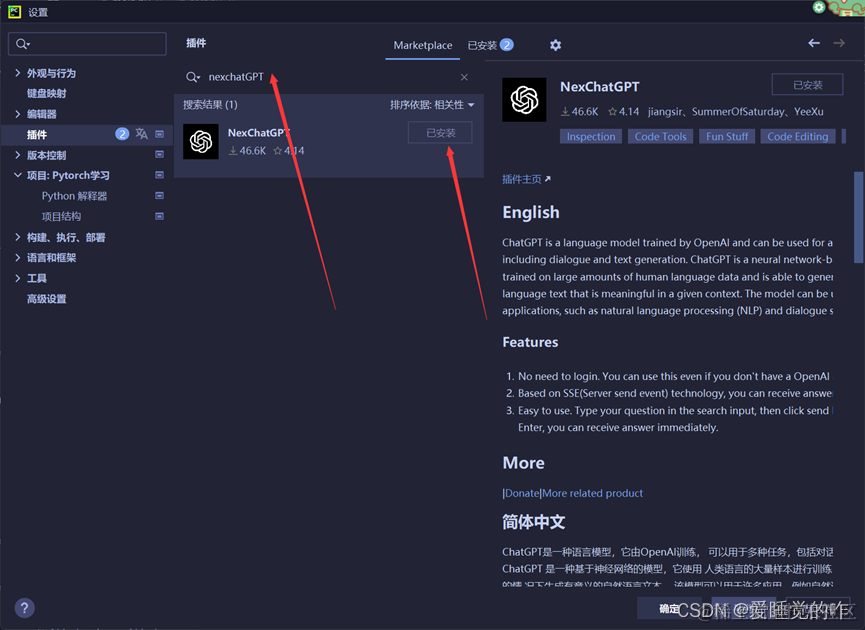Select 键盘映射 in the settings tree
This screenshot has height=630, width=865.
[x=46, y=93]
